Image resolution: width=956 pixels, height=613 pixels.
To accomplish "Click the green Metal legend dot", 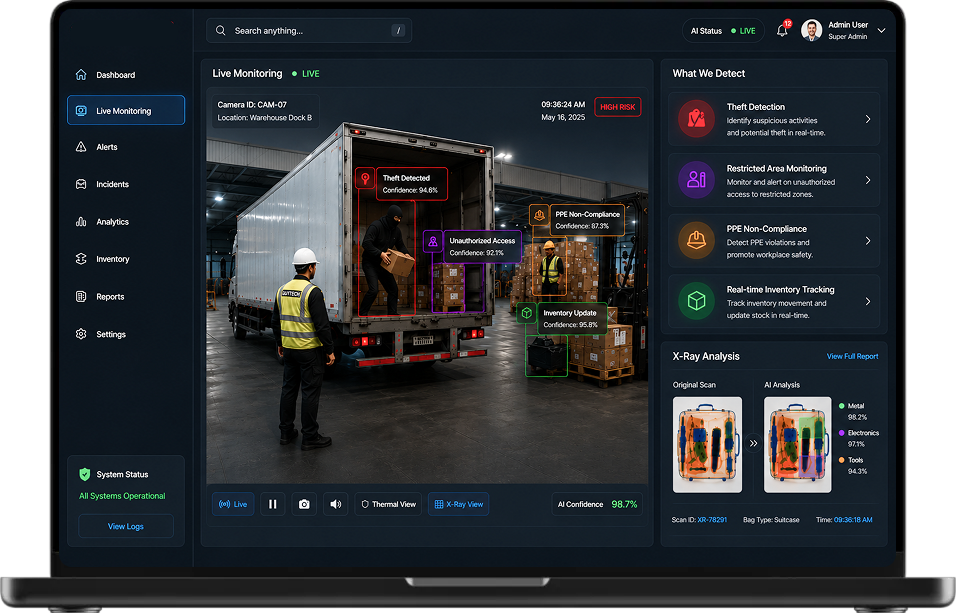I will pos(841,406).
